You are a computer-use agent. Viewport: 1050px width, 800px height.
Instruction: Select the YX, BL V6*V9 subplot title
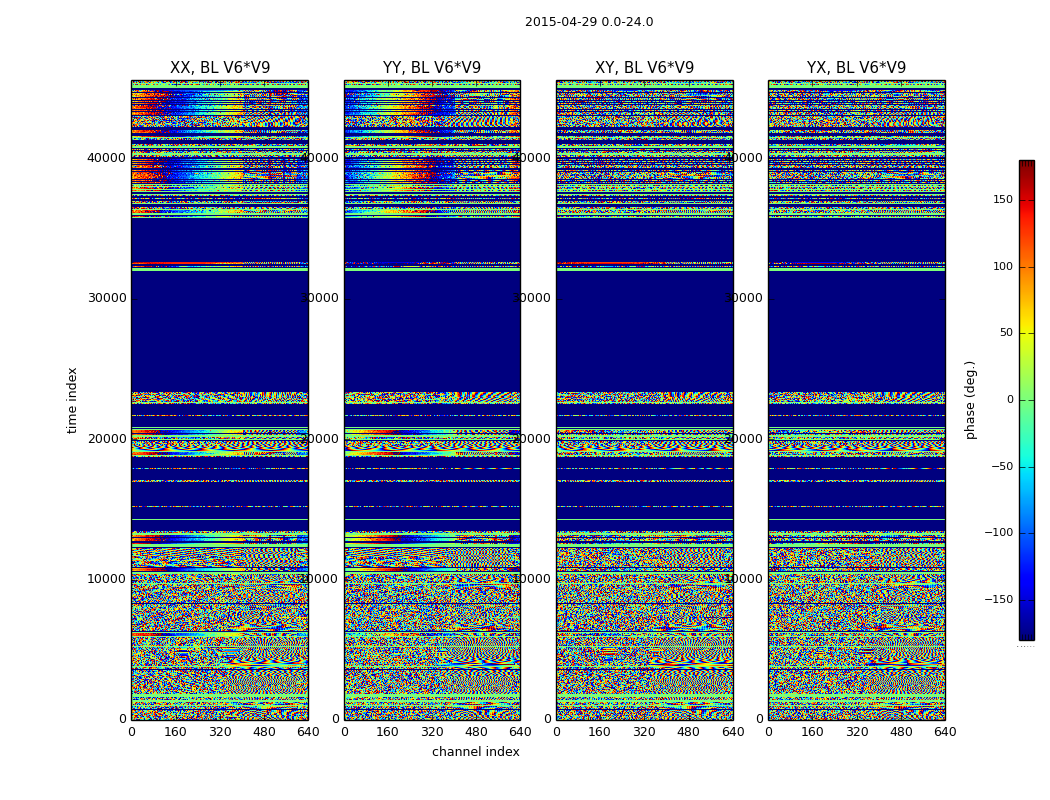tap(856, 68)
